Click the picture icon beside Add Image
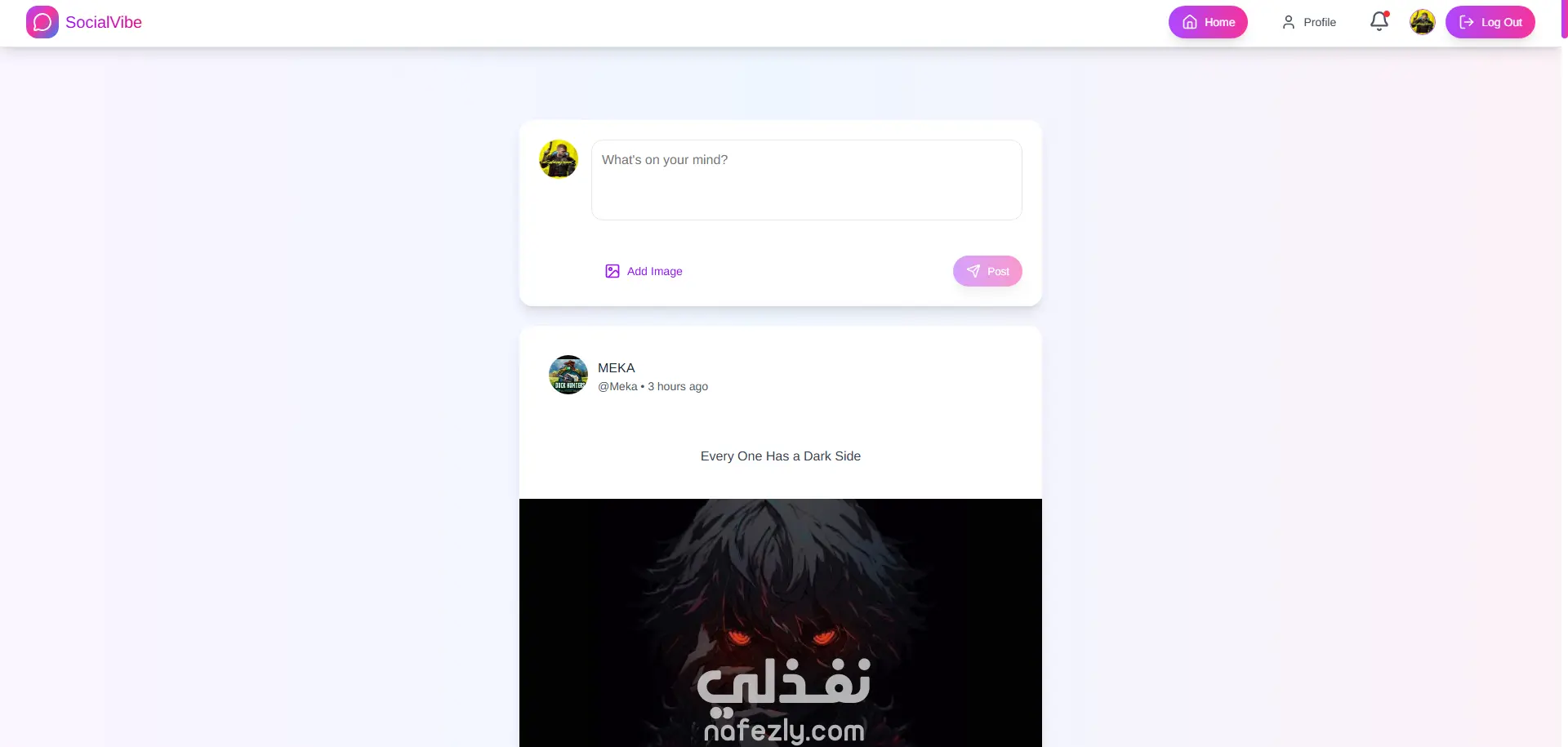The image size is (1568, 747). [x=612, y=271]
